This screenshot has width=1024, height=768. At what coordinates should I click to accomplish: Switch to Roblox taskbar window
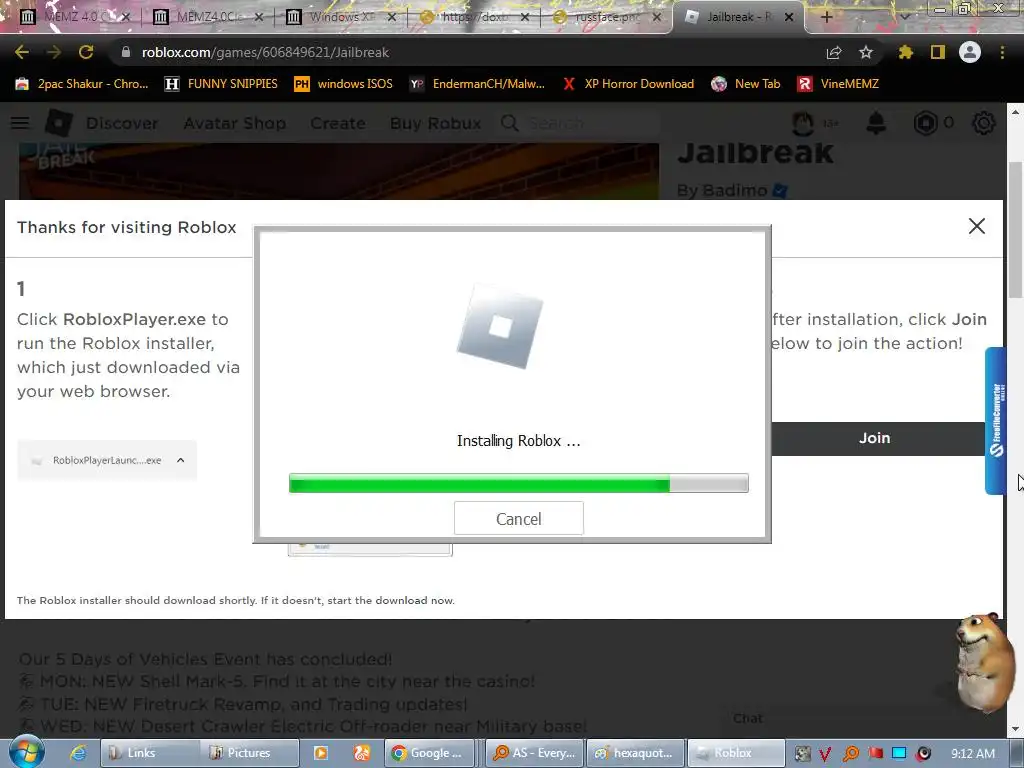point(736,753)
